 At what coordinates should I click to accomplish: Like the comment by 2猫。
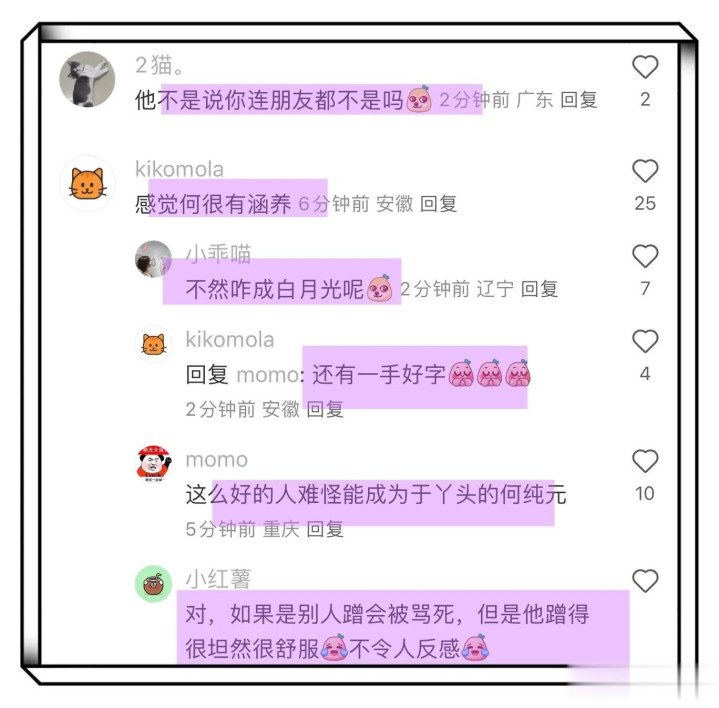click(645, 66)
